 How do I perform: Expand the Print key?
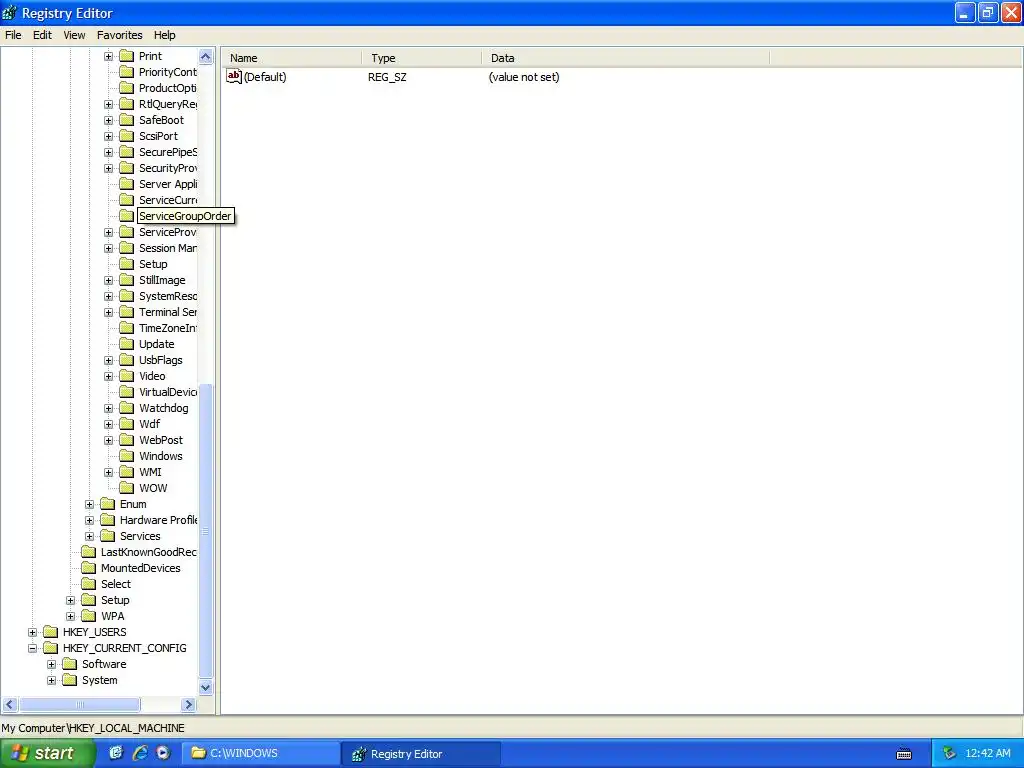[x=108, y=56]
